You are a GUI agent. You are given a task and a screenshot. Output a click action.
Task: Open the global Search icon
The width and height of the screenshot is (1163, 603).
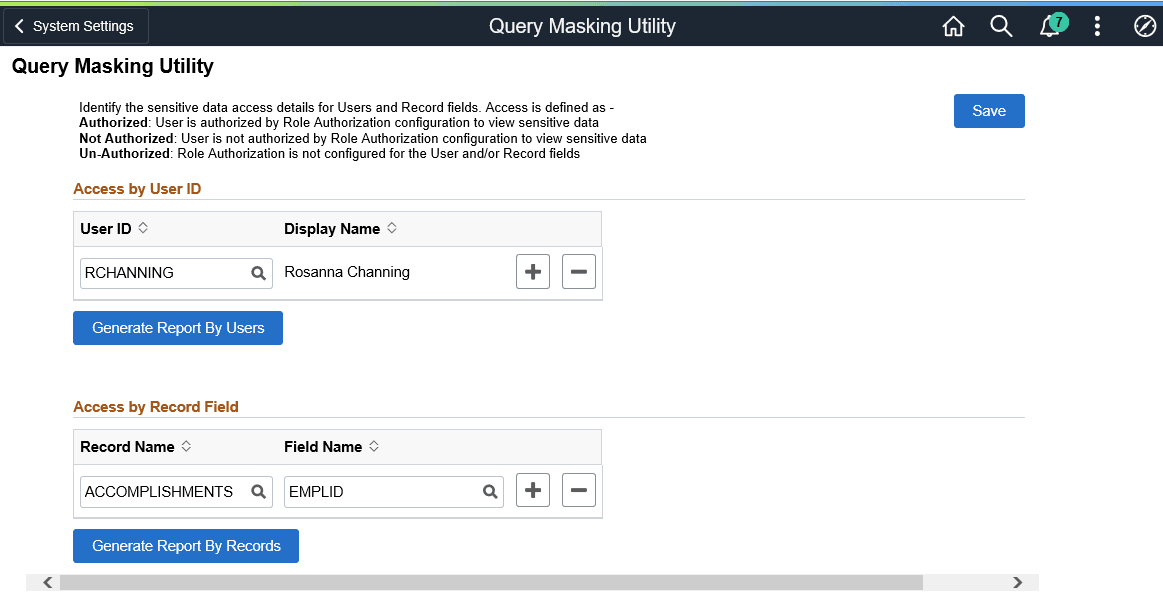coord(1001,26)
